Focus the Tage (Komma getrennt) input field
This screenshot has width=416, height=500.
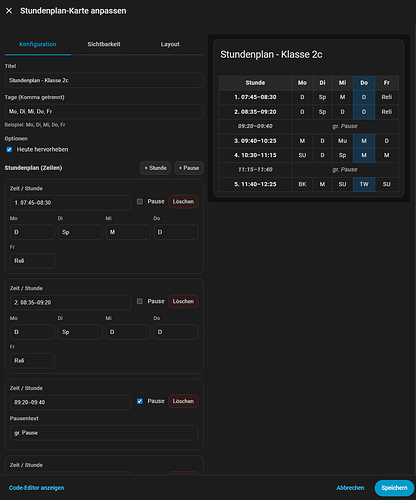(104, 111)
